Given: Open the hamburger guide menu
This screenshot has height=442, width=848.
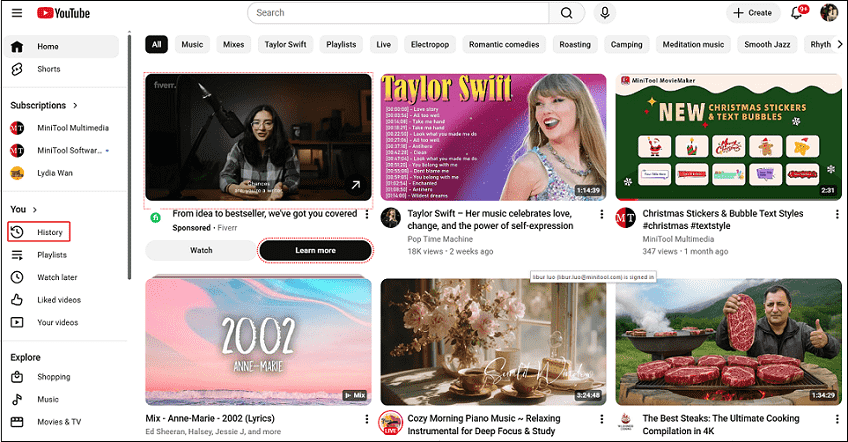Looking at the screenshot, I should coord(17,13).
